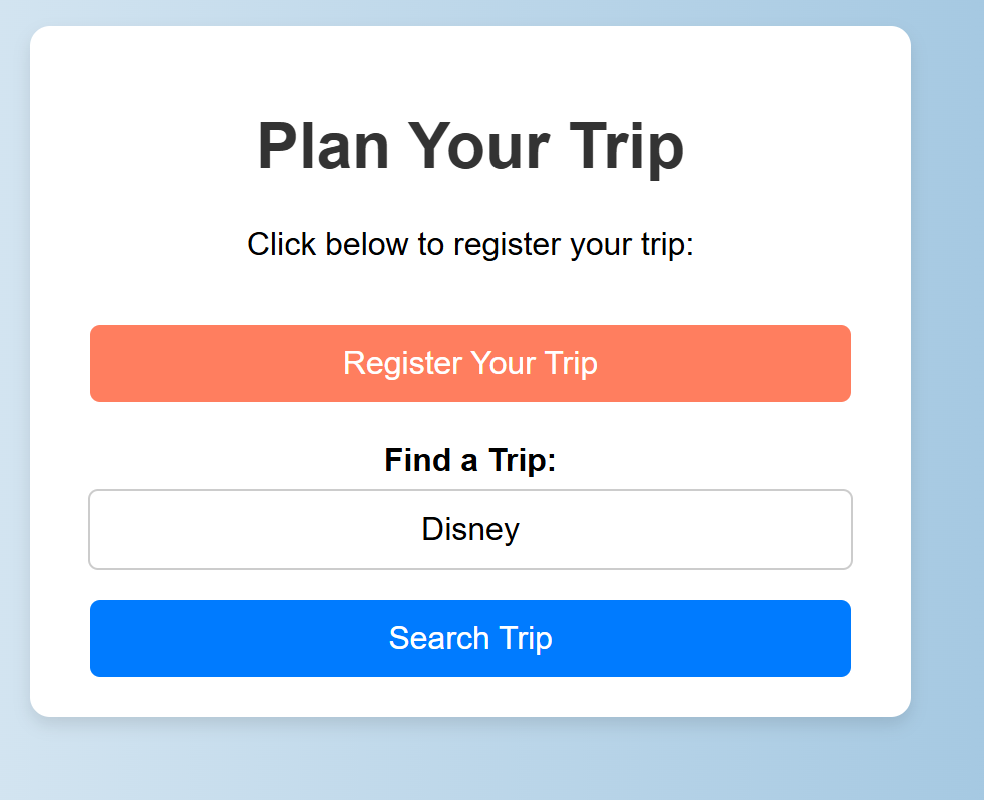Click the word 'Trip' in the main heading

point(626,147)
